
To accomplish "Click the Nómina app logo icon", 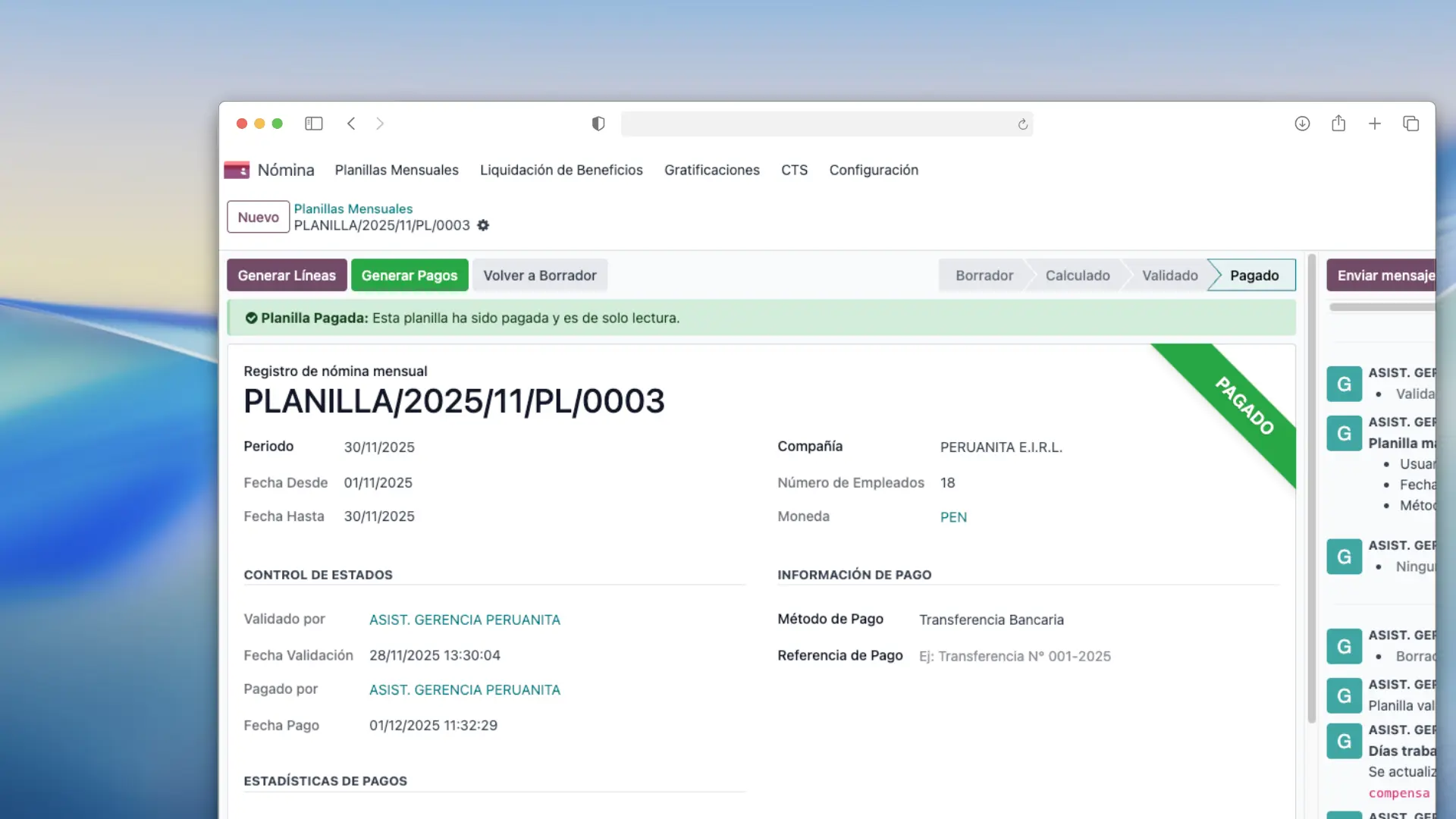I will click(x=237, y=170).
